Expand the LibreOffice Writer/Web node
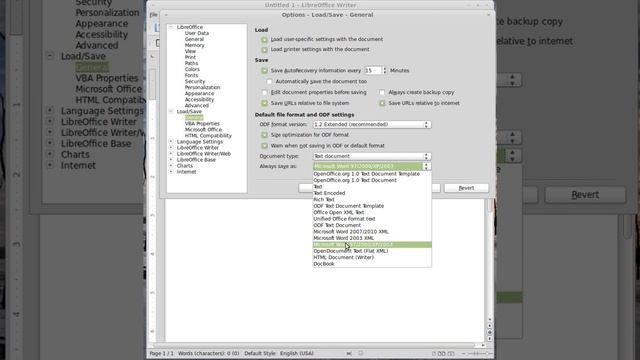 click(171, 154)
